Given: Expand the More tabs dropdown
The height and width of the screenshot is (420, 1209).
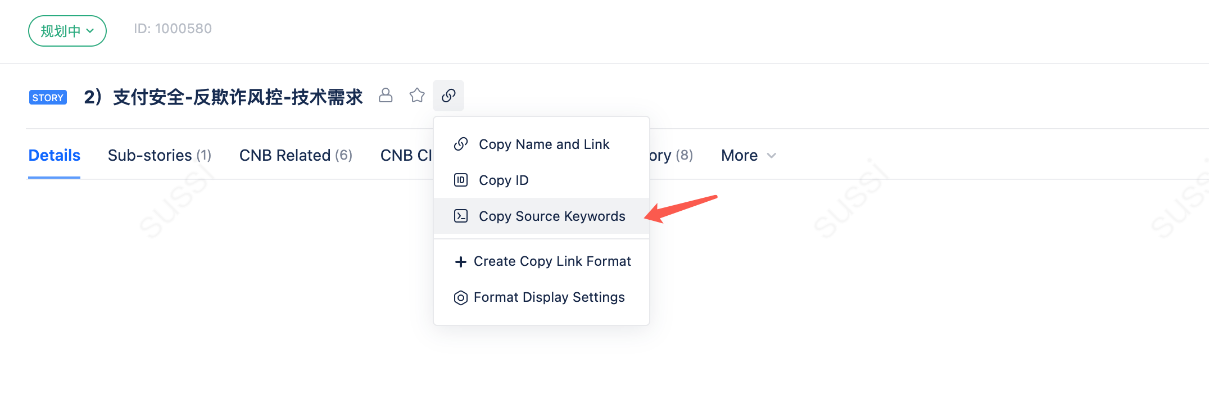Looking at the screenshot, I should 748,155.
